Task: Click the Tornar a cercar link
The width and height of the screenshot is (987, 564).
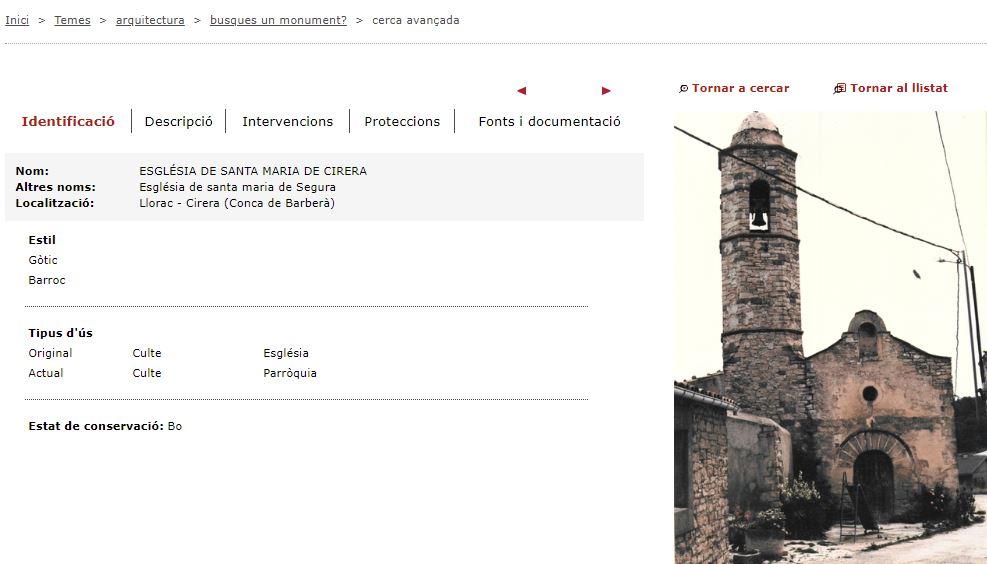Action: click(x=740, y=89)
